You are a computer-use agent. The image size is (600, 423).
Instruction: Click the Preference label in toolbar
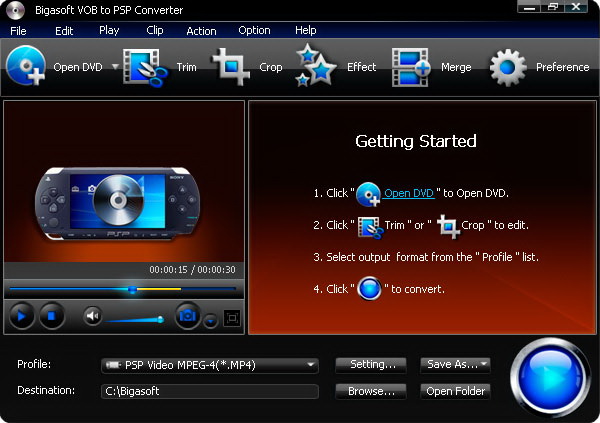(562, 67)
